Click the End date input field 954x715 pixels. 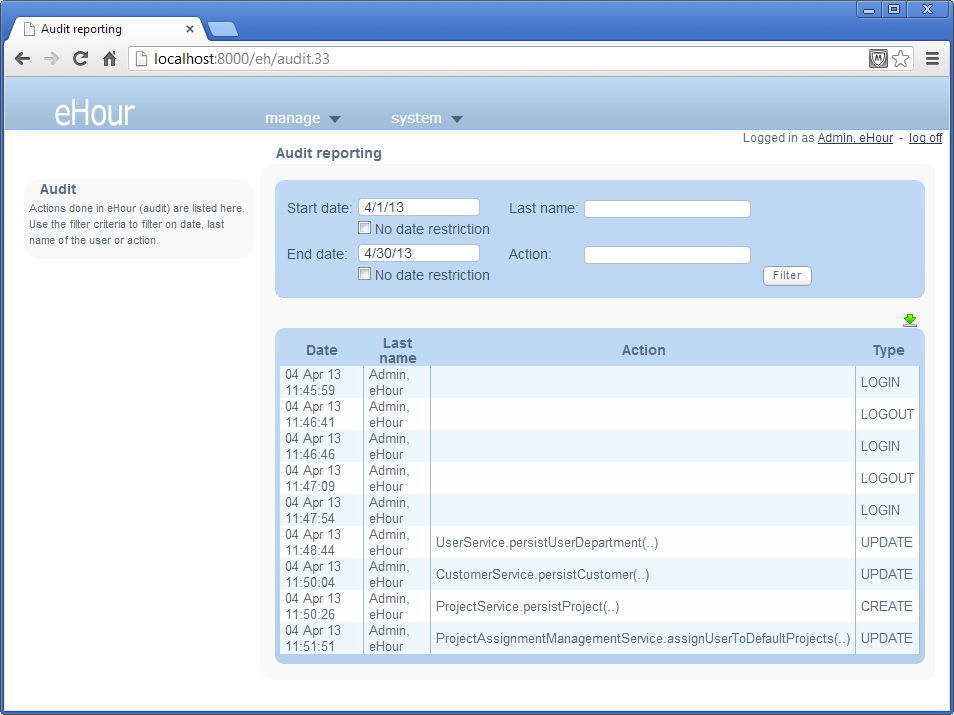point(419,253)
